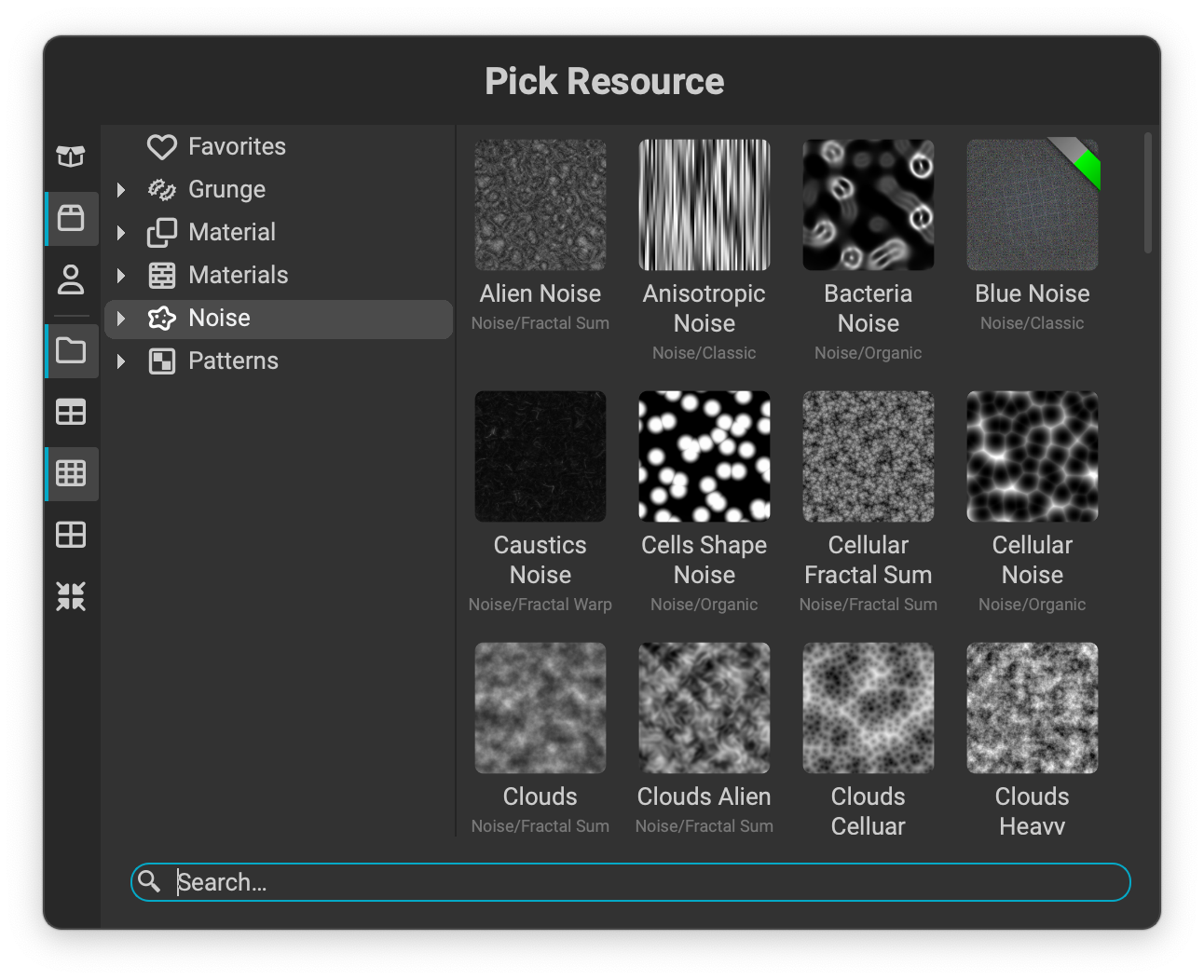Expand the Patterns tree arrow
The width and height of the screenshot is (1204, 980).
coord(120,361)
